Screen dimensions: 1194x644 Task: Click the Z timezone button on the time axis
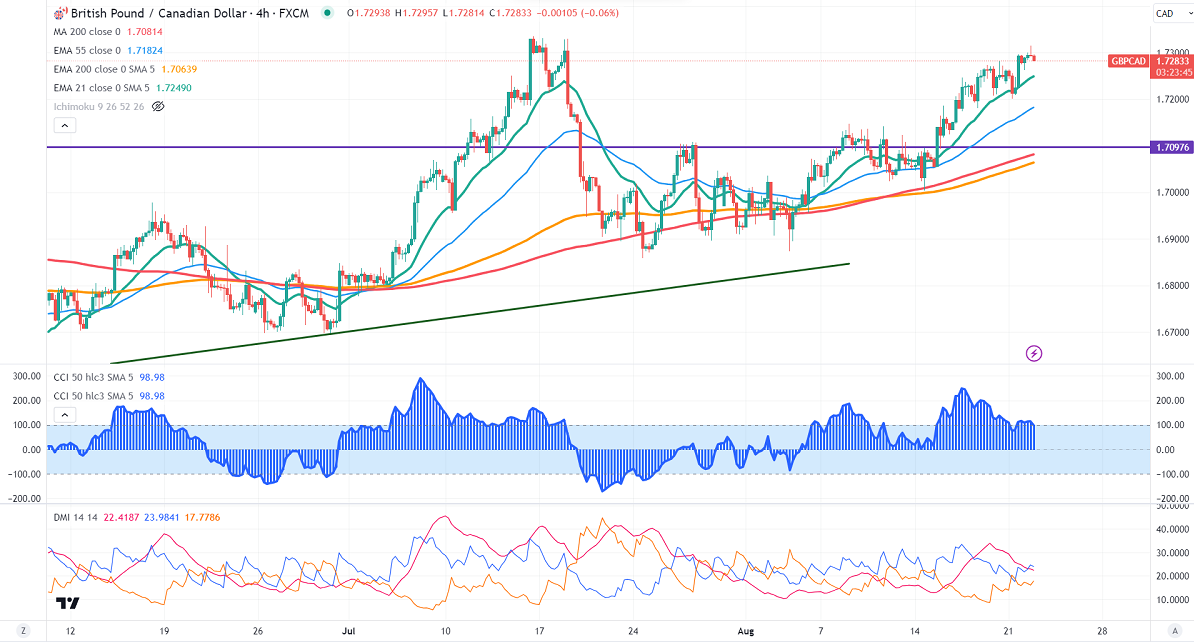[24, 631]
